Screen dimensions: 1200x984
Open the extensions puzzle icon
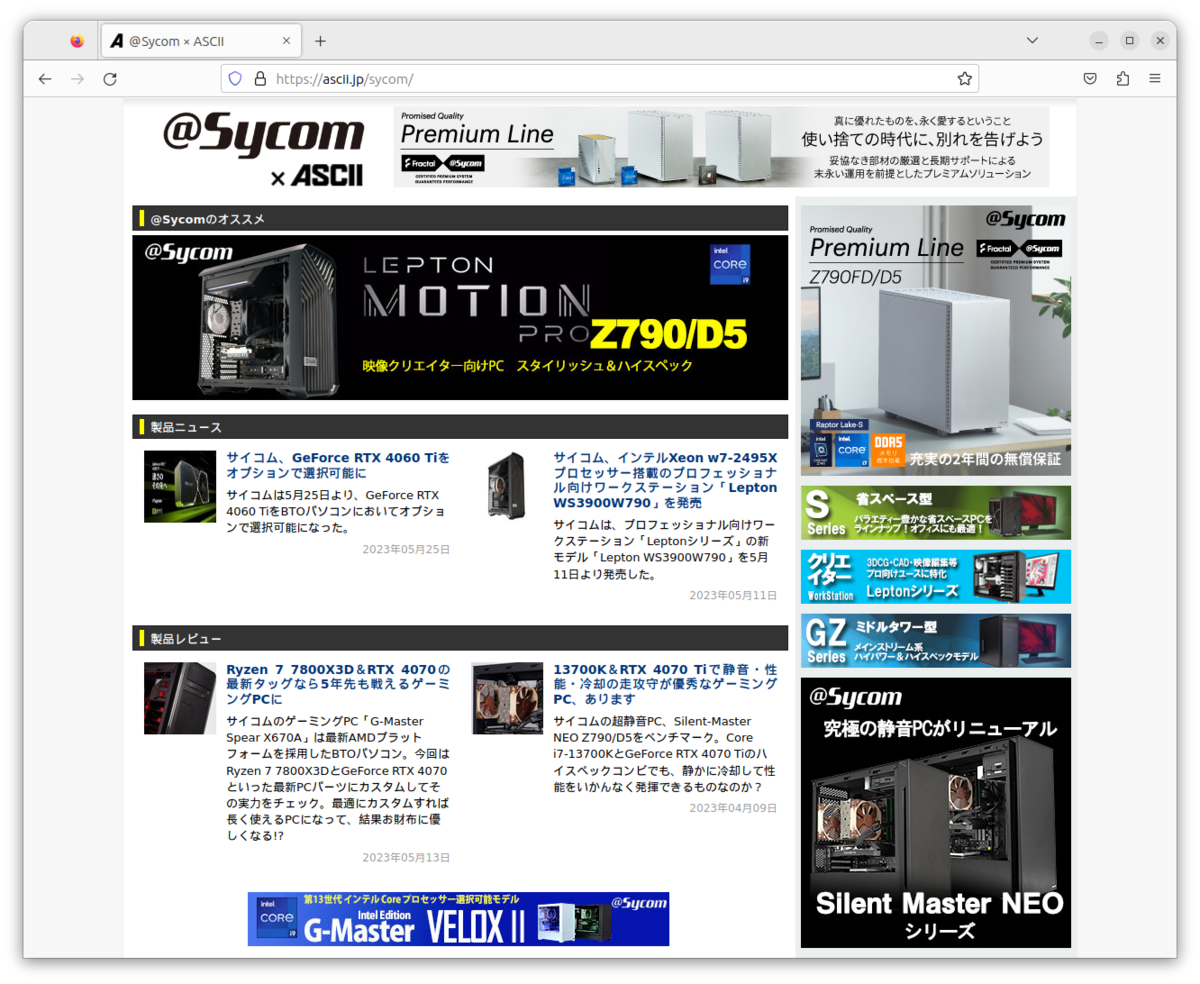[1123, 79]
